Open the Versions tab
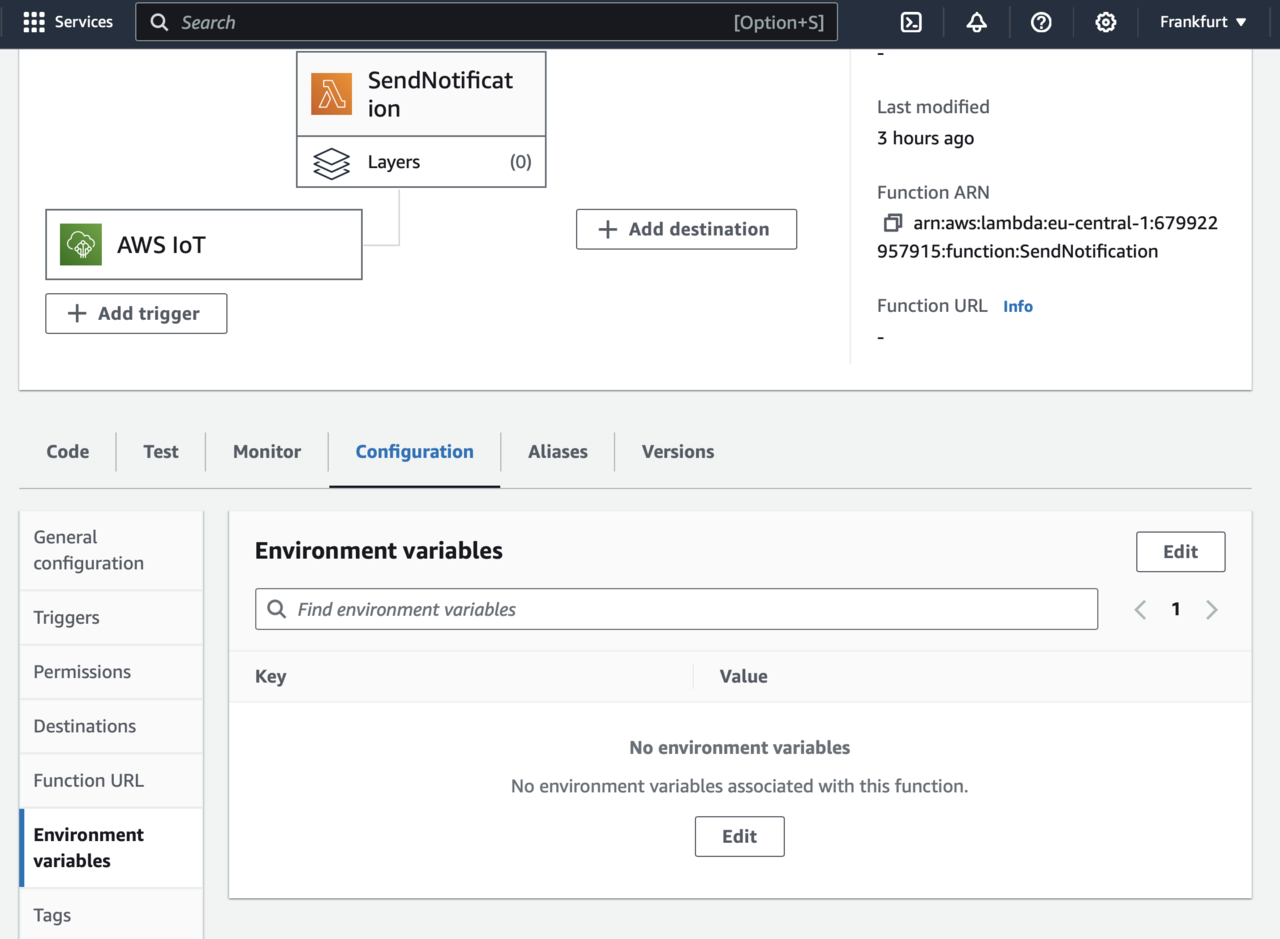Screen dimensions: 1280x939 [x=678, y=452]
